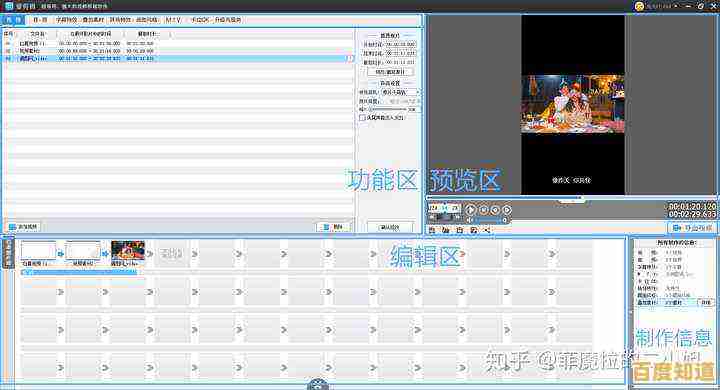Viewport: 720px width, 390px height.
Task: Click the 预览/截取原片 button
Action: pyautogui.click(x=390, y=72)
